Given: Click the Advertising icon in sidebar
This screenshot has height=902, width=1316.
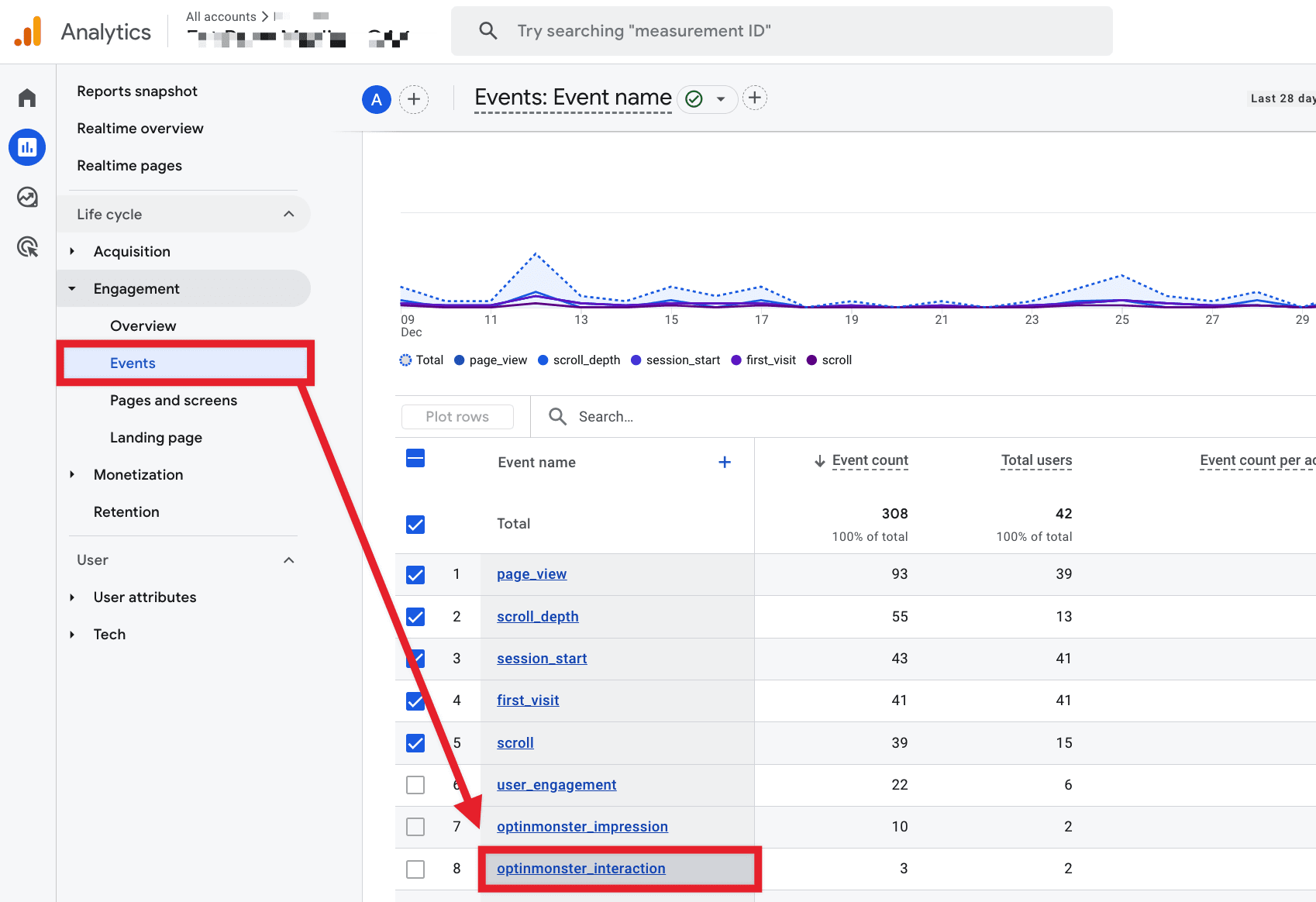Looking at the screenshot, I should [27, 246].
